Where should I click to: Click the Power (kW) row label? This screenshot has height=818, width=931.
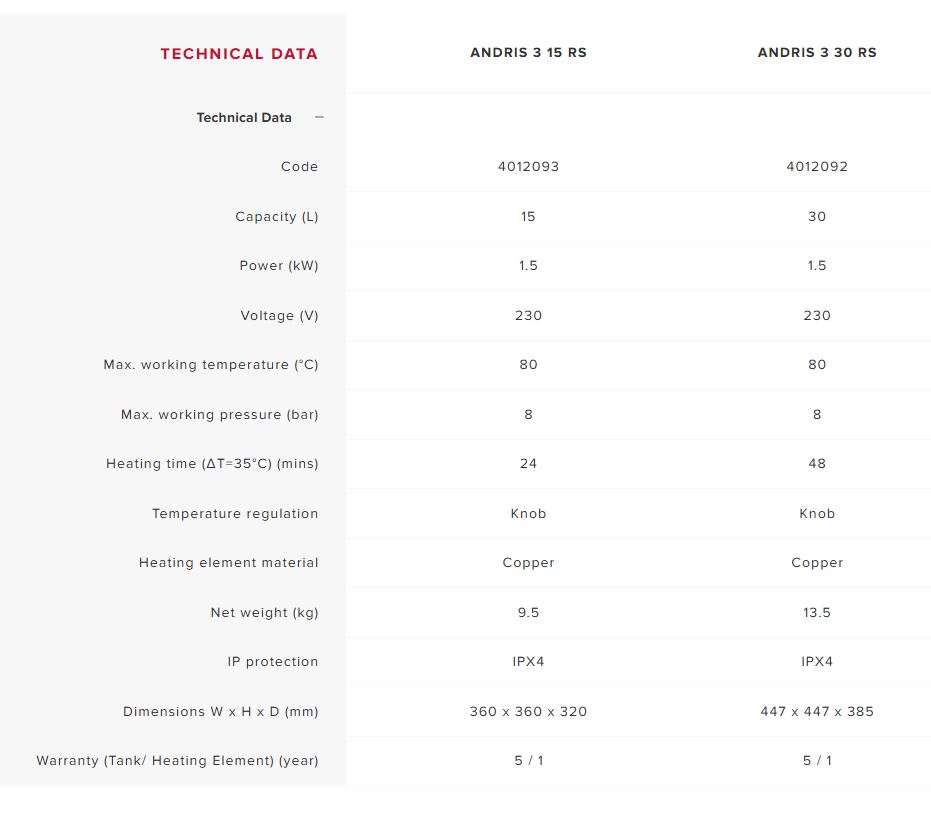(x=279, y=265)
